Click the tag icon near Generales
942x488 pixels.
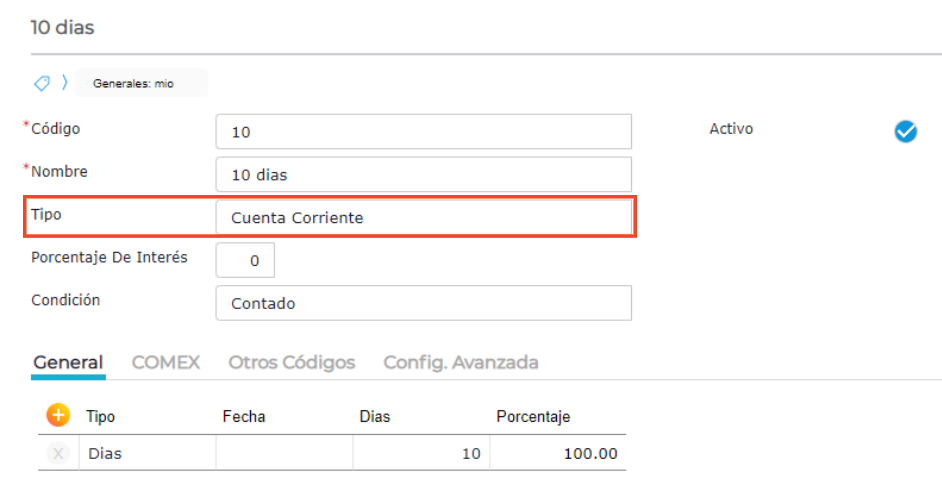click(x=42, y=83)
